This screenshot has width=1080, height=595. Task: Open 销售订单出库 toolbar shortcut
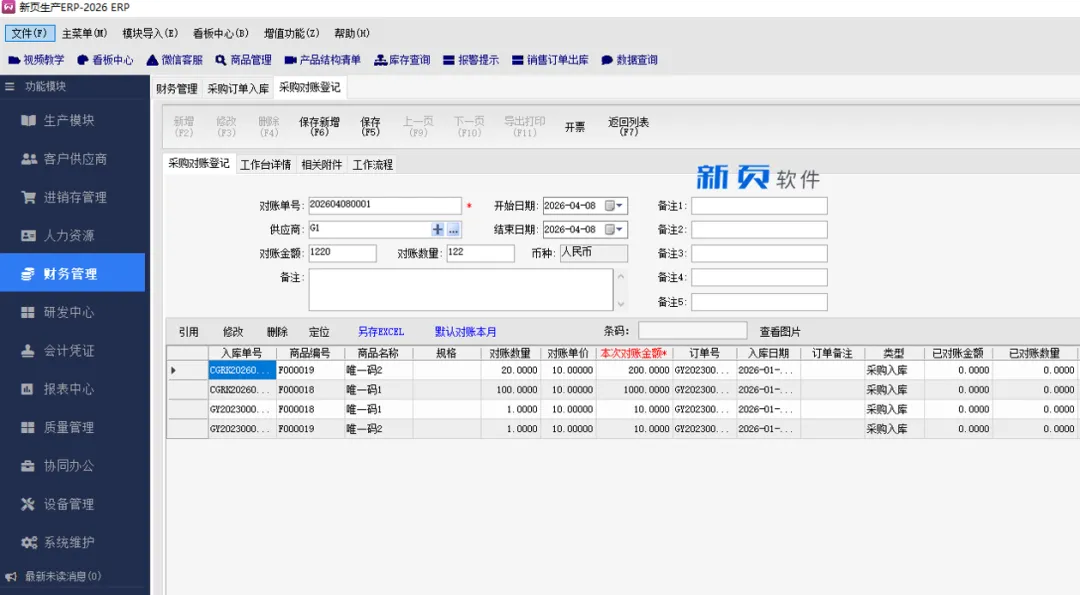pos(550,60)
